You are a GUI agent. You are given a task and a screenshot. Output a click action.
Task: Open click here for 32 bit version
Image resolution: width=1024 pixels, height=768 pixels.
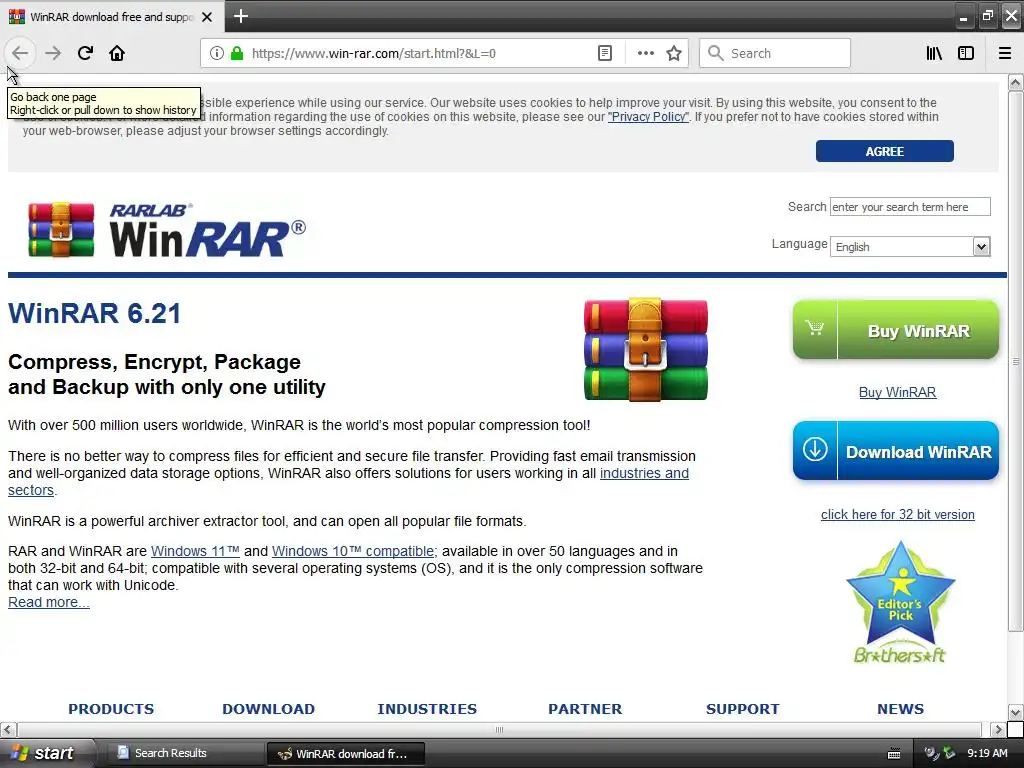tap(897, 514)
